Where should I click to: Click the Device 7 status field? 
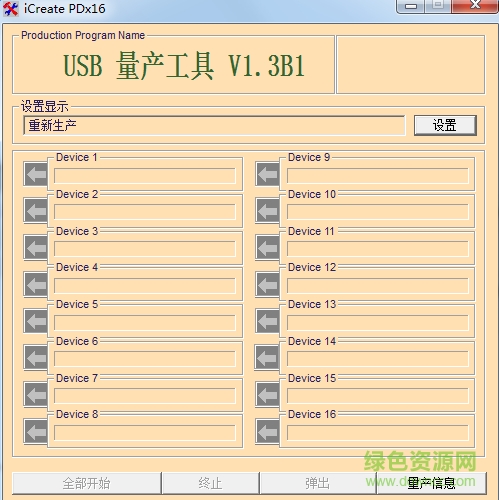pyautogui.click(x=145, y=396)
